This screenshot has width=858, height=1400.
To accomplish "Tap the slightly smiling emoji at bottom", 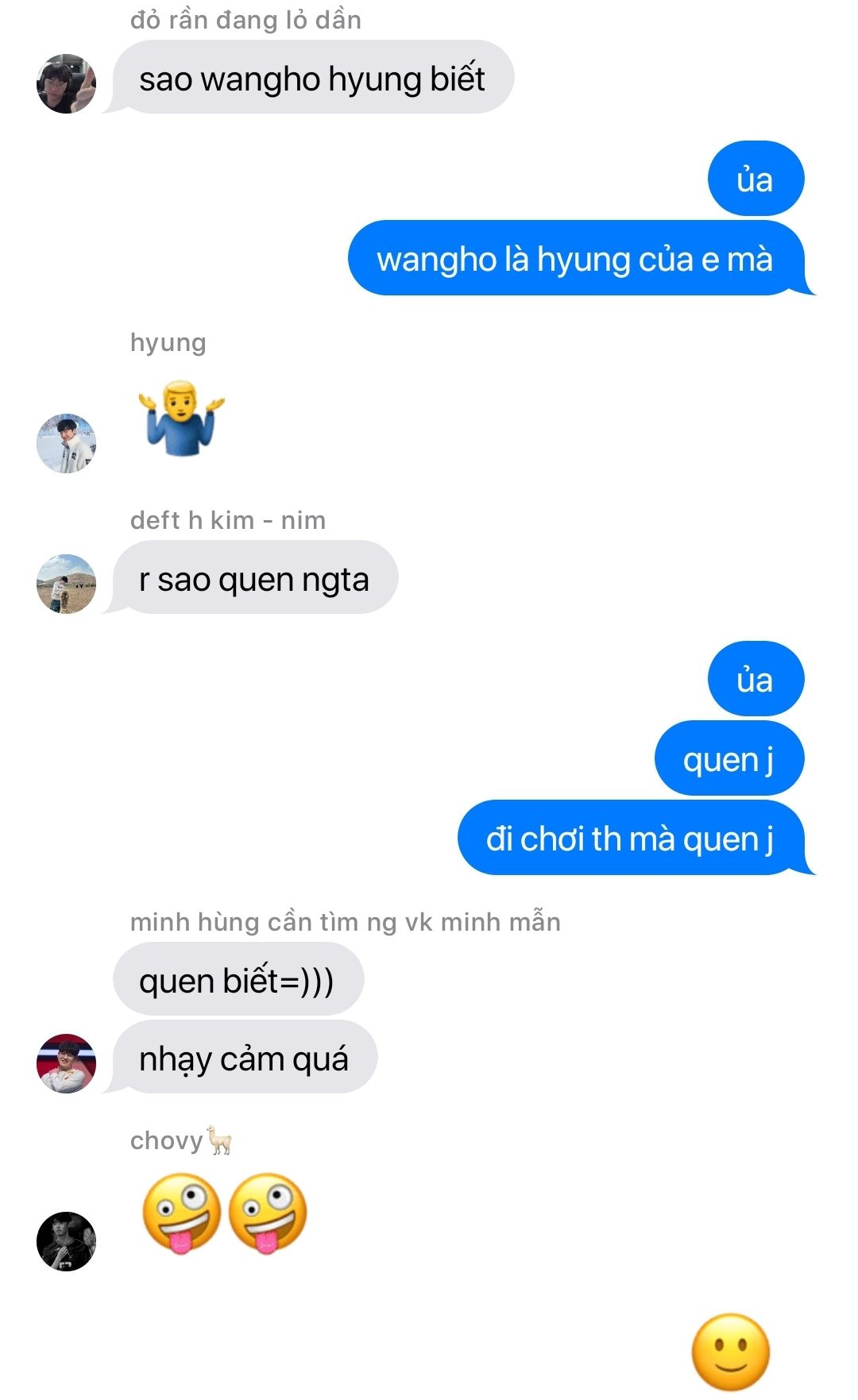I will pos(731,1352).
